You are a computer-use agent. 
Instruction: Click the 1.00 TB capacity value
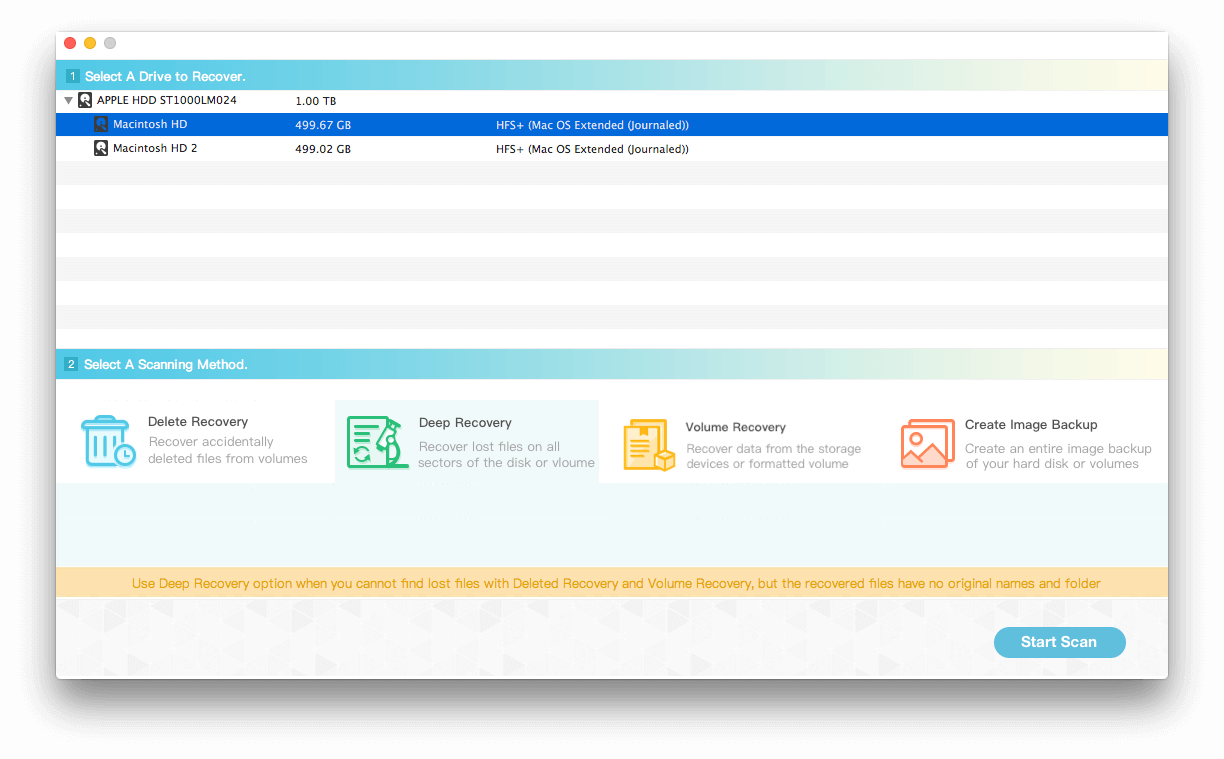[316, 101]
